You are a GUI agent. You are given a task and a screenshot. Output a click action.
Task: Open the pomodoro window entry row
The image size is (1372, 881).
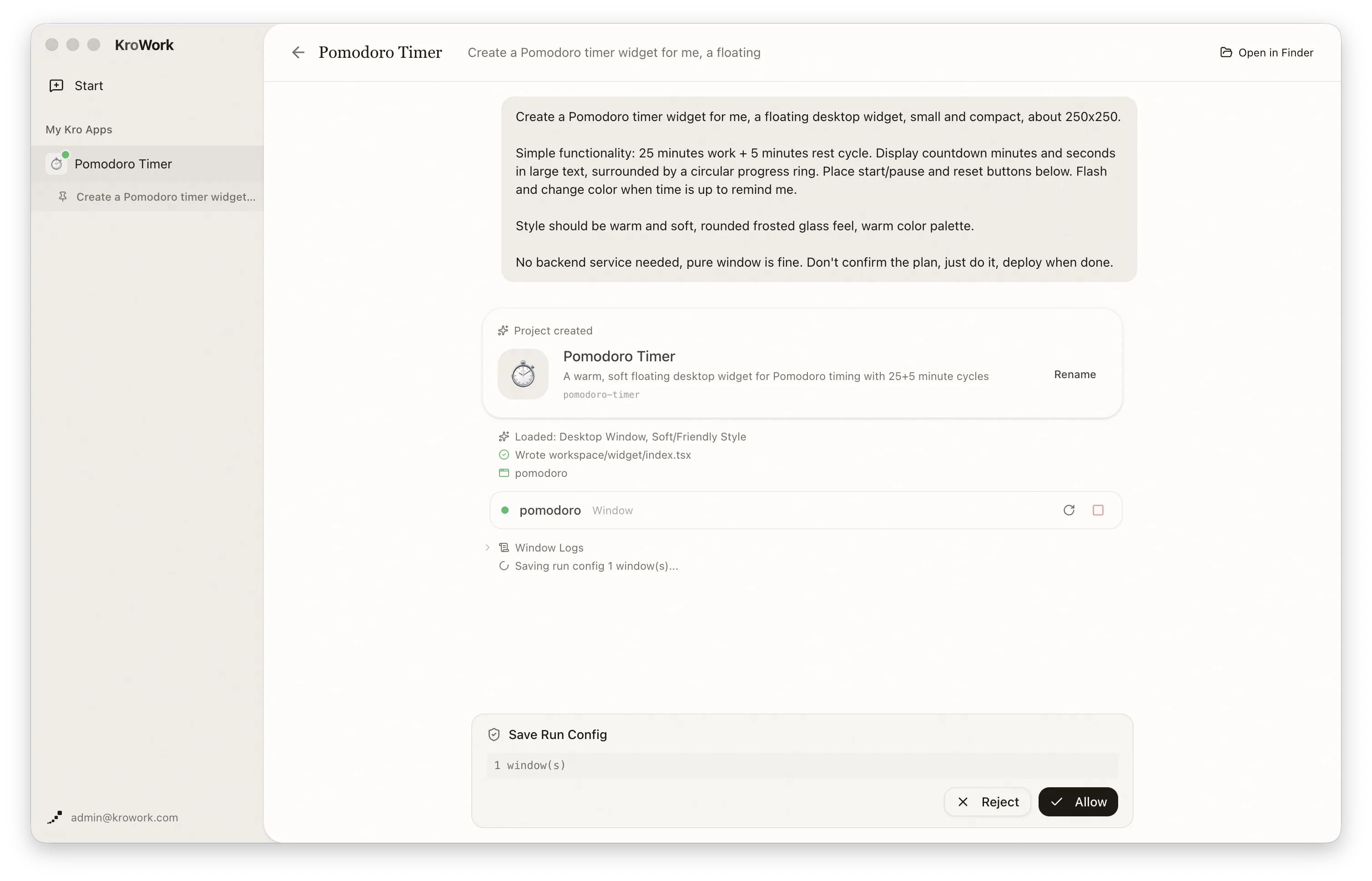(805, 510)
